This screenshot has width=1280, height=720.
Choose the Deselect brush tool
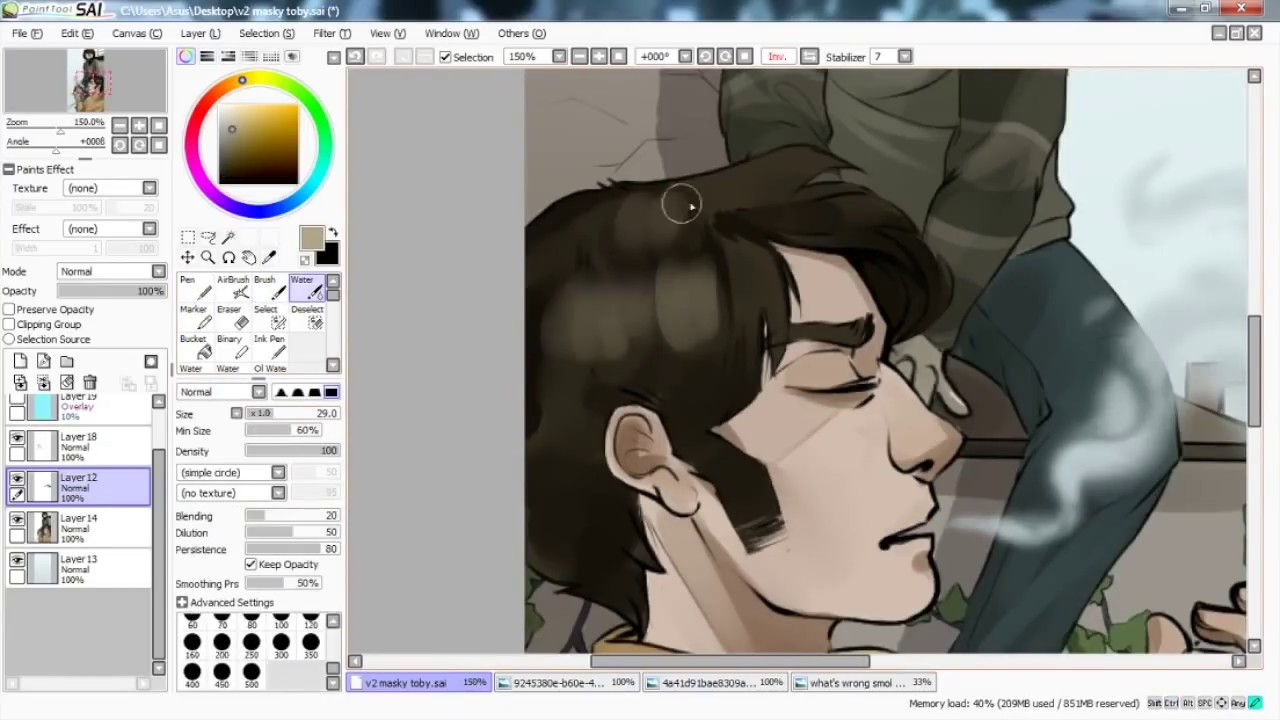pos(307,317)
